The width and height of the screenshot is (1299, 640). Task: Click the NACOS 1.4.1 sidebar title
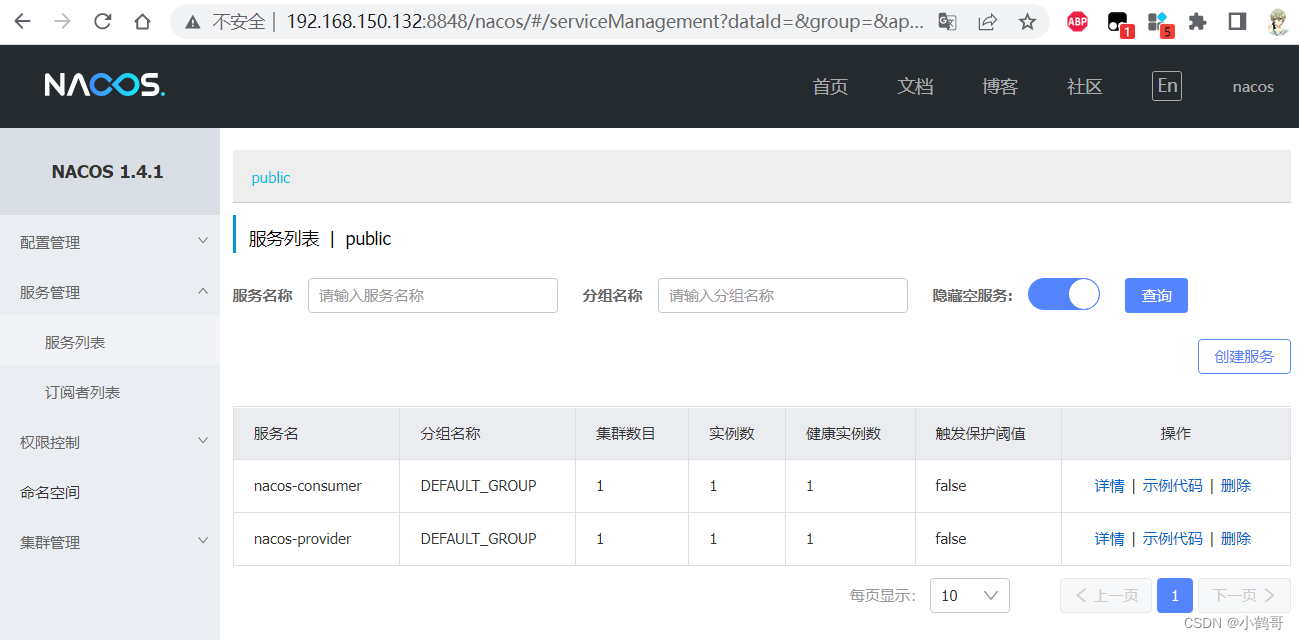[107, 172]
